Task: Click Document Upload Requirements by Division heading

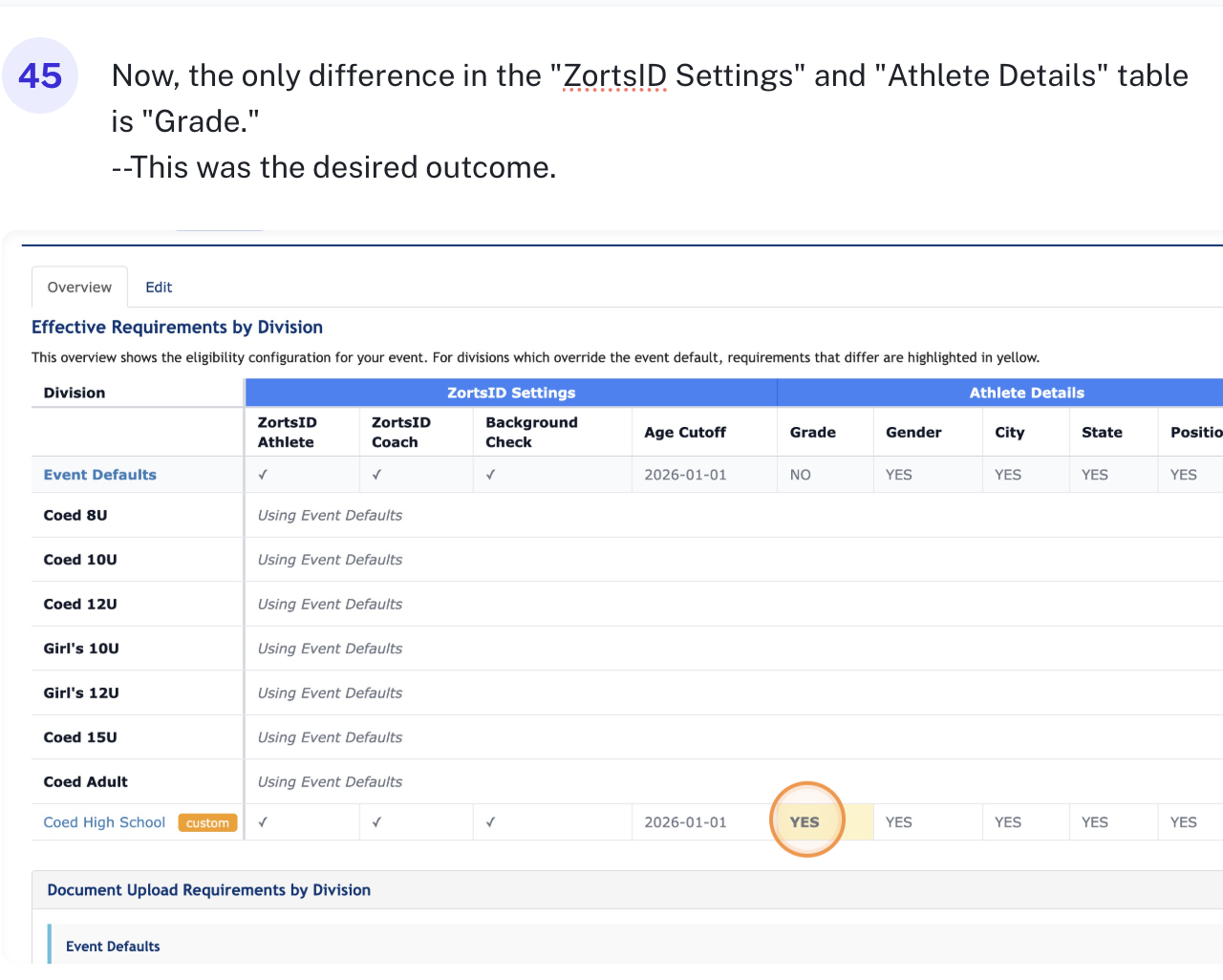Action: 209,890
